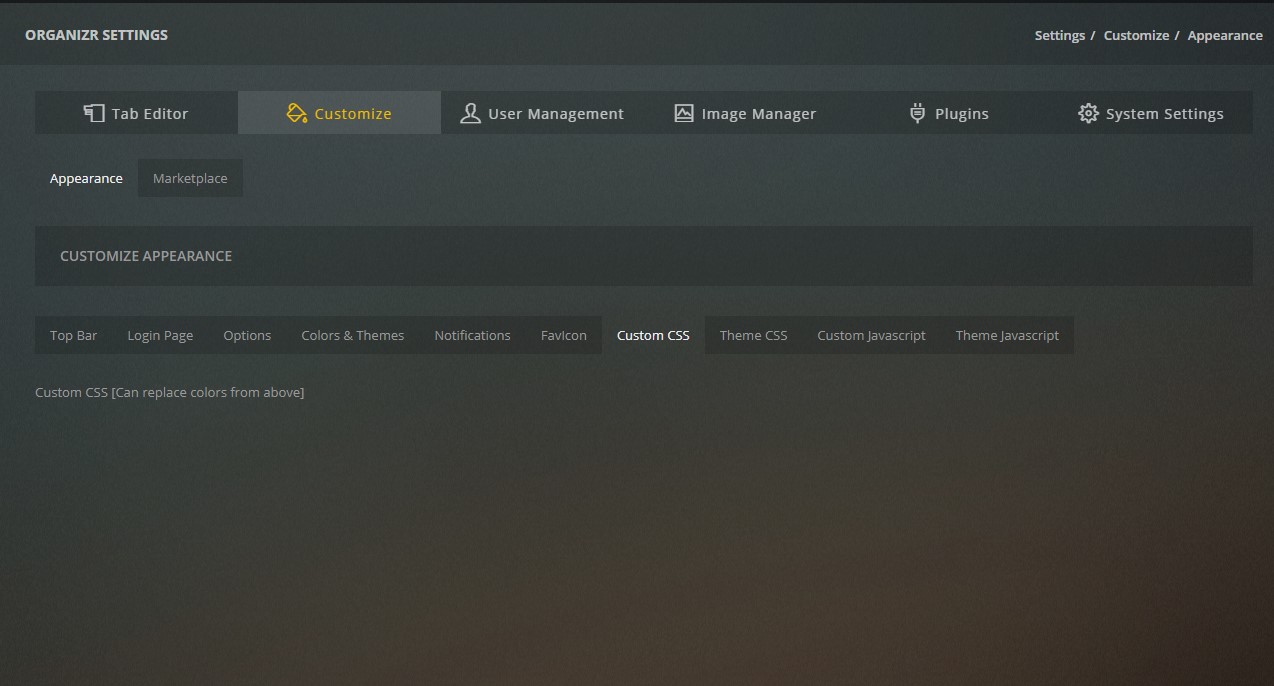Go to User Management tab
The image size is (1274, 686).
click(542, 113)
